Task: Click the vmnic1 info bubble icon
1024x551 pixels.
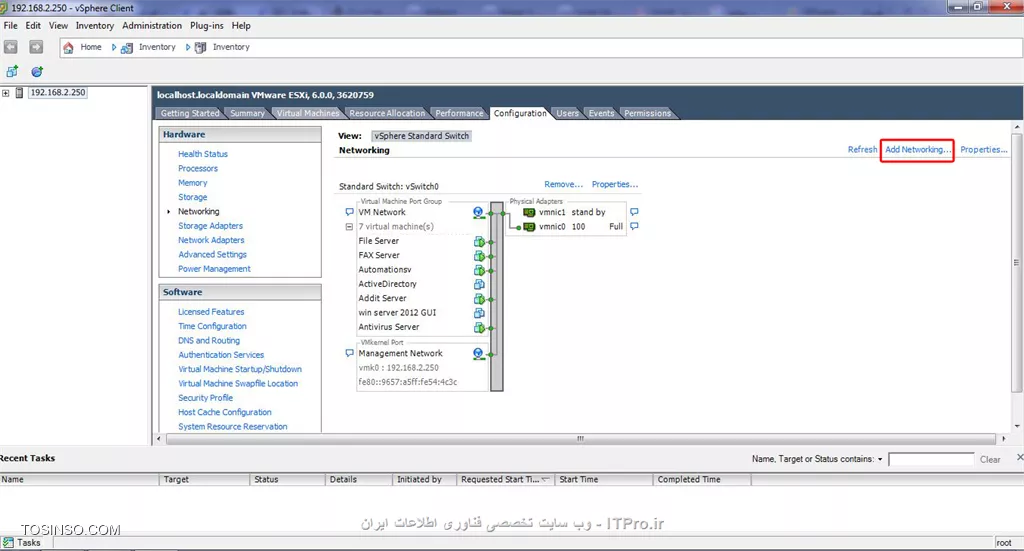Action: tap(634, 212)
